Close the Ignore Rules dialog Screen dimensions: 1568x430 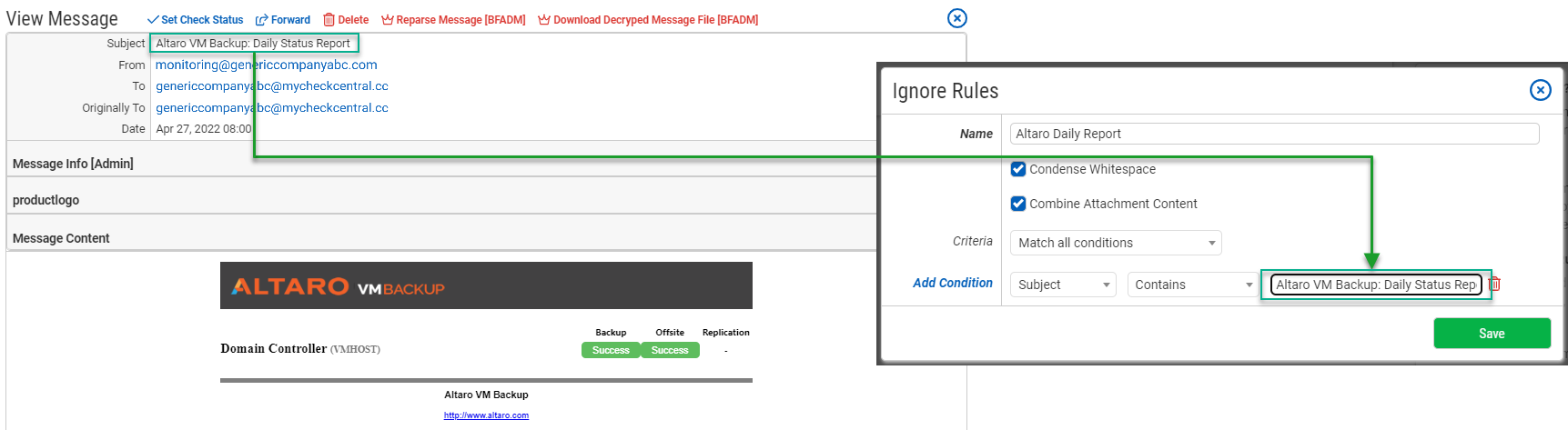click(x=1540, y=90)
